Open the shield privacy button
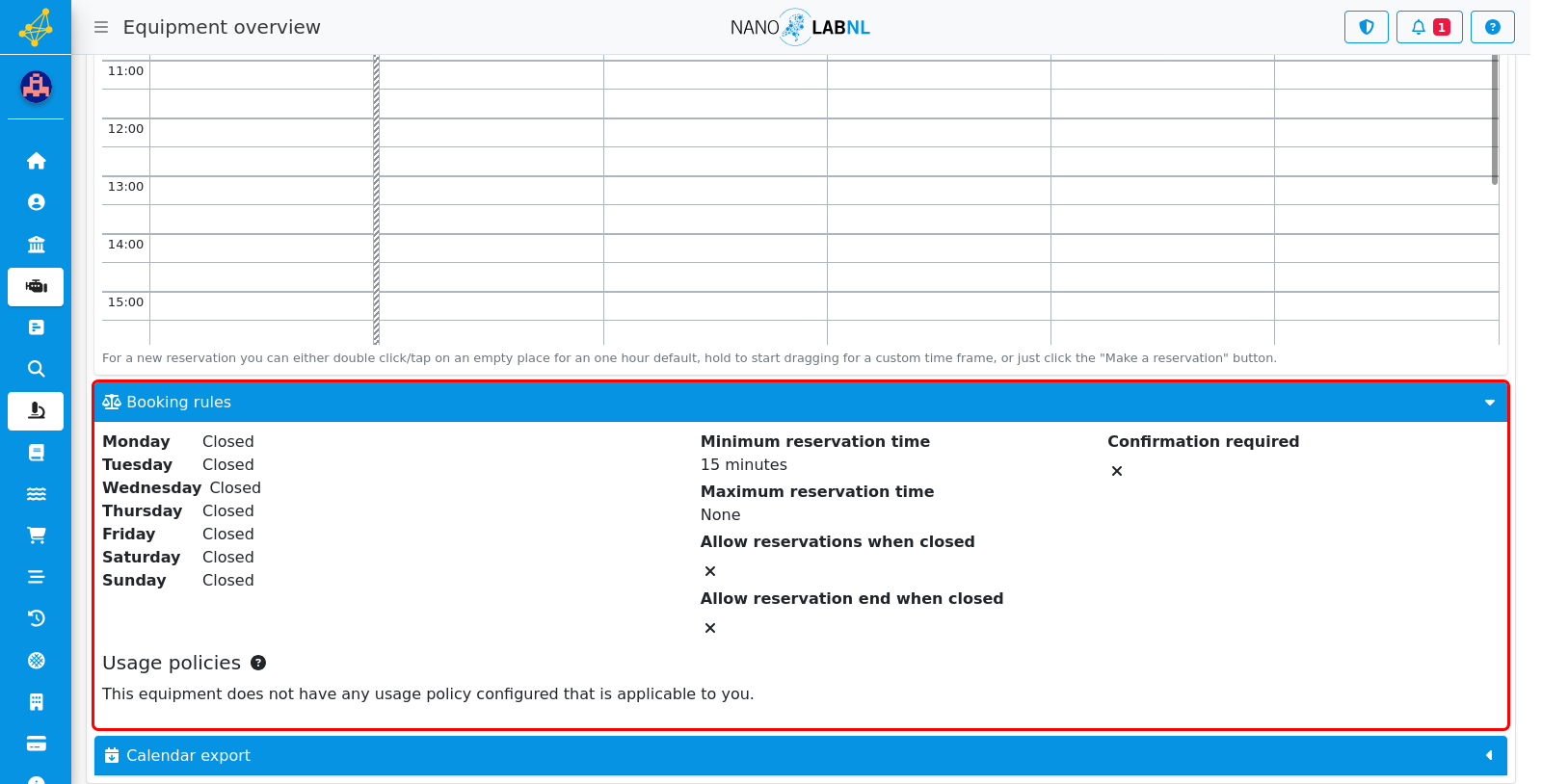The width and height of the screenshot is (1542, 784). coord(1367,27)
